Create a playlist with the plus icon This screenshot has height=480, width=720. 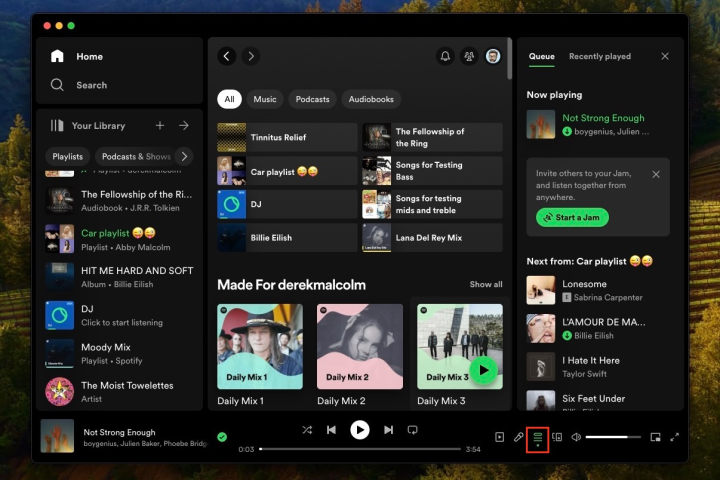pyautogui.click(x=160, y=125)
